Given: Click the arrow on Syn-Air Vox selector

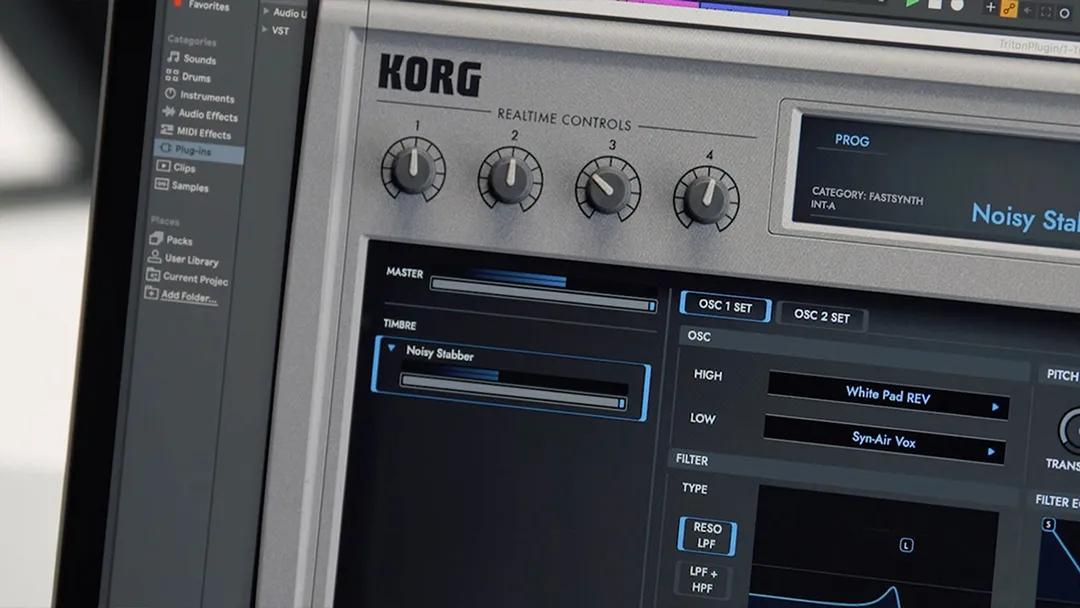Looking at the screenshot, I should tap(991, 452).
